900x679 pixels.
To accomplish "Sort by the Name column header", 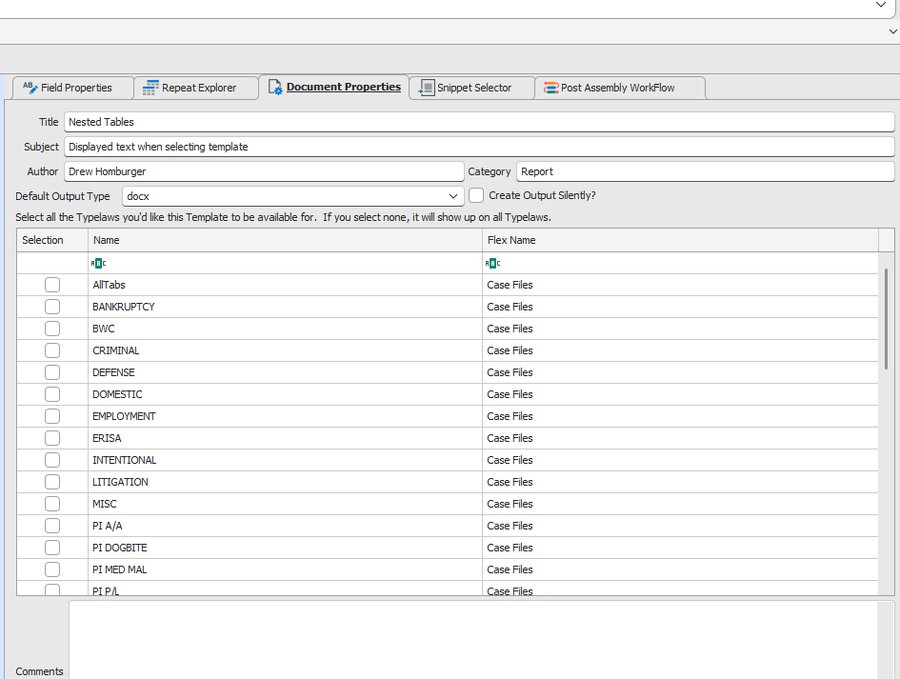I will coord(285,240).
